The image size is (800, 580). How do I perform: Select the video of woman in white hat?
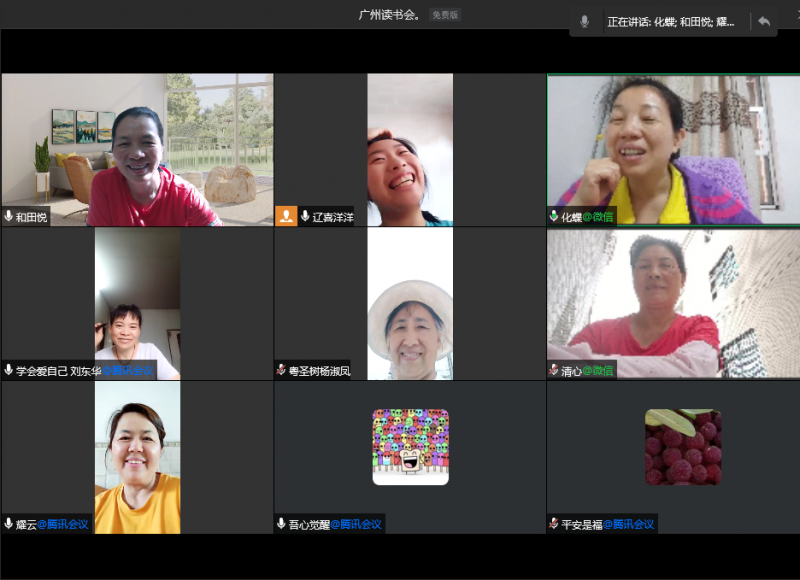pyautogui.click(x=410, y=303)
